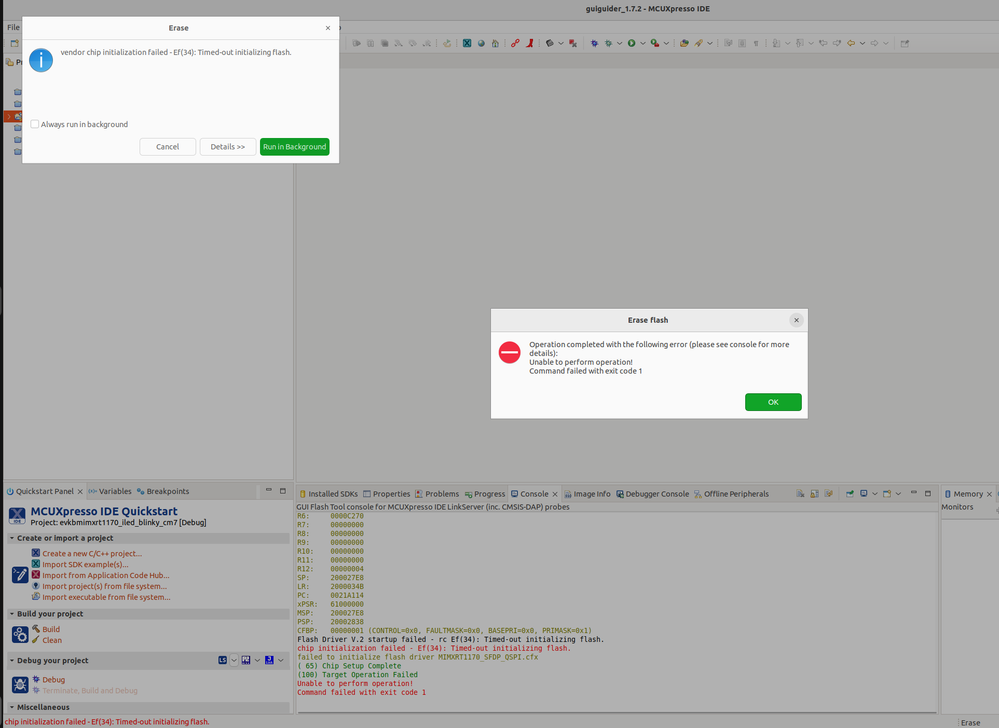The width and height of the screenshot is (999, 728).
Task: Click the red chain link toolbar icon
Action: pos(515,43)
